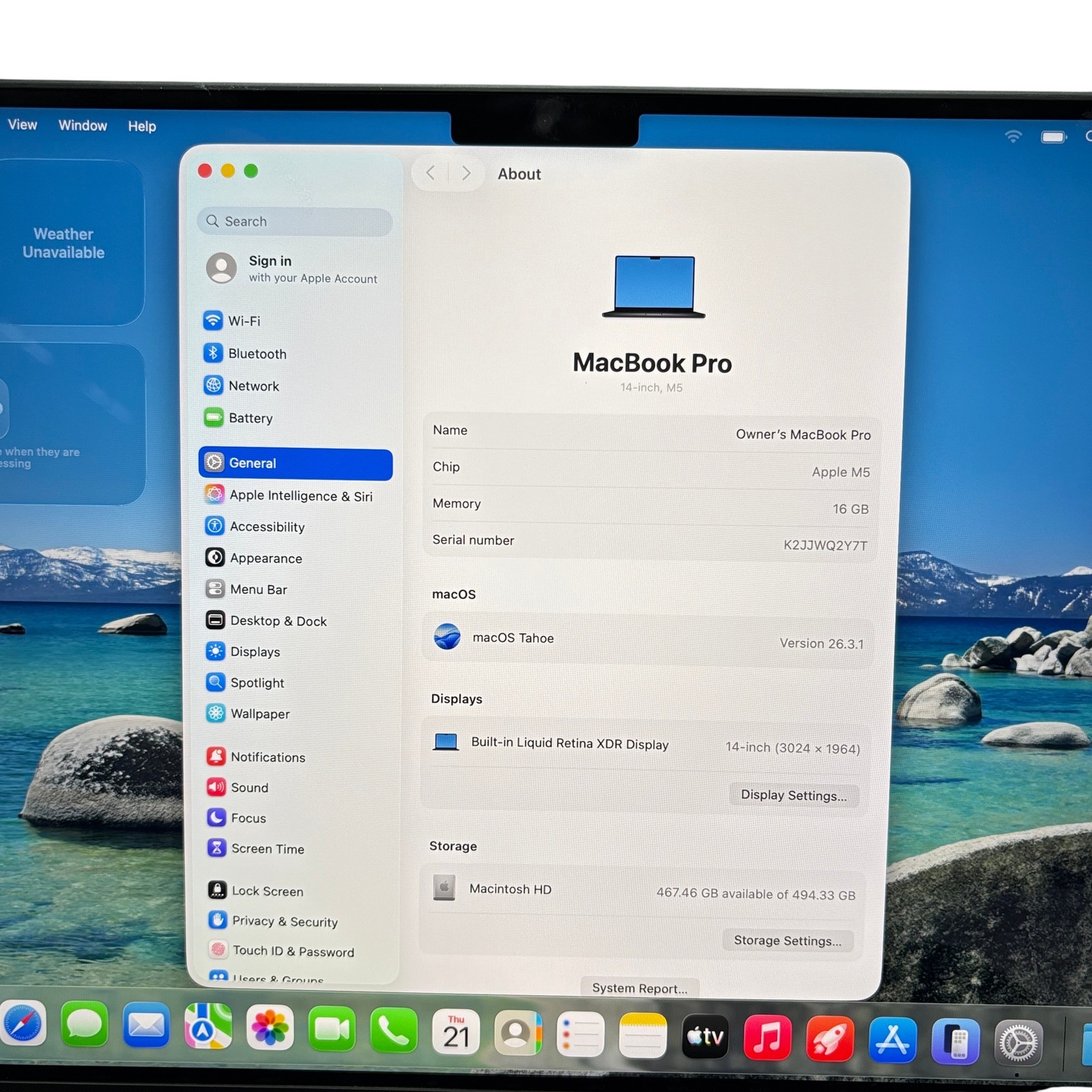Launch iPhone Mirroring from the Dock
Viewport: 1092px width, 1092px height.
point(955,1041)
